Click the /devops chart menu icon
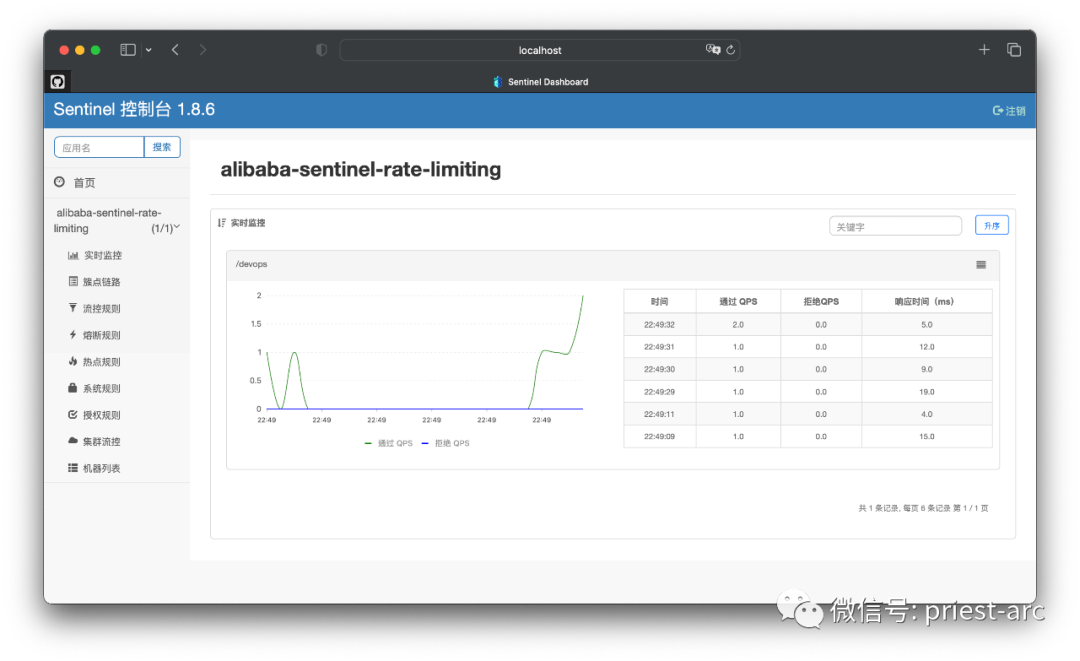Image resolution: width=1080 pixels, height=661 pixels. [981, 265]
